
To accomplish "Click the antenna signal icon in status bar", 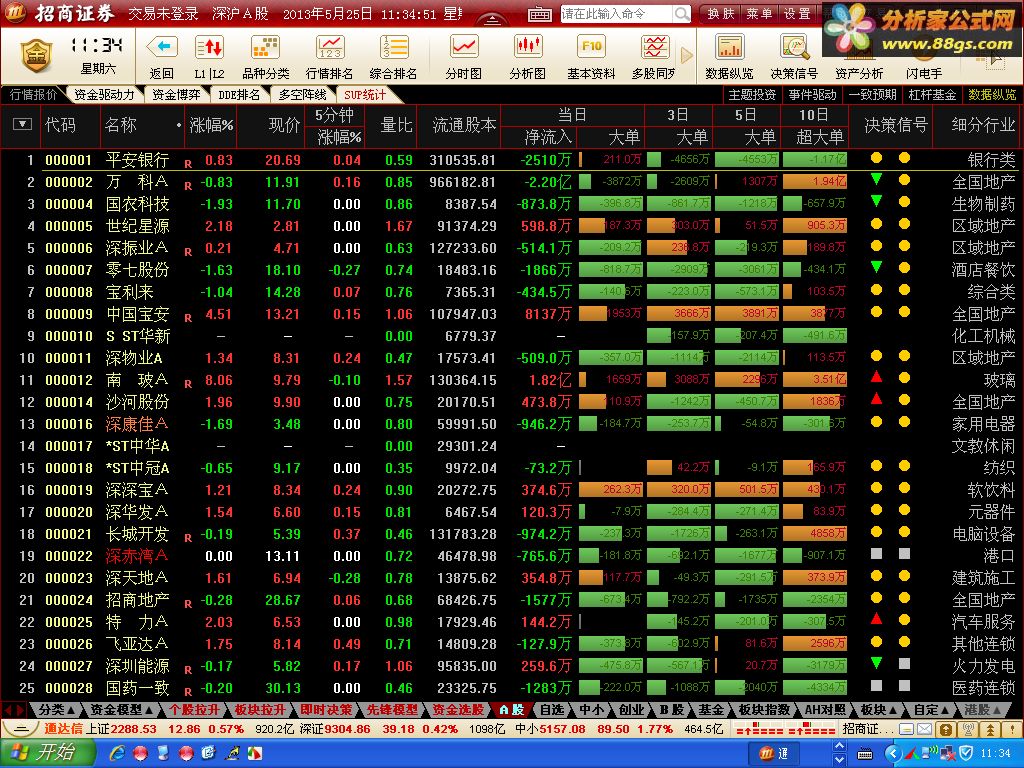I will pyautogui.click(x=969, y=729).
